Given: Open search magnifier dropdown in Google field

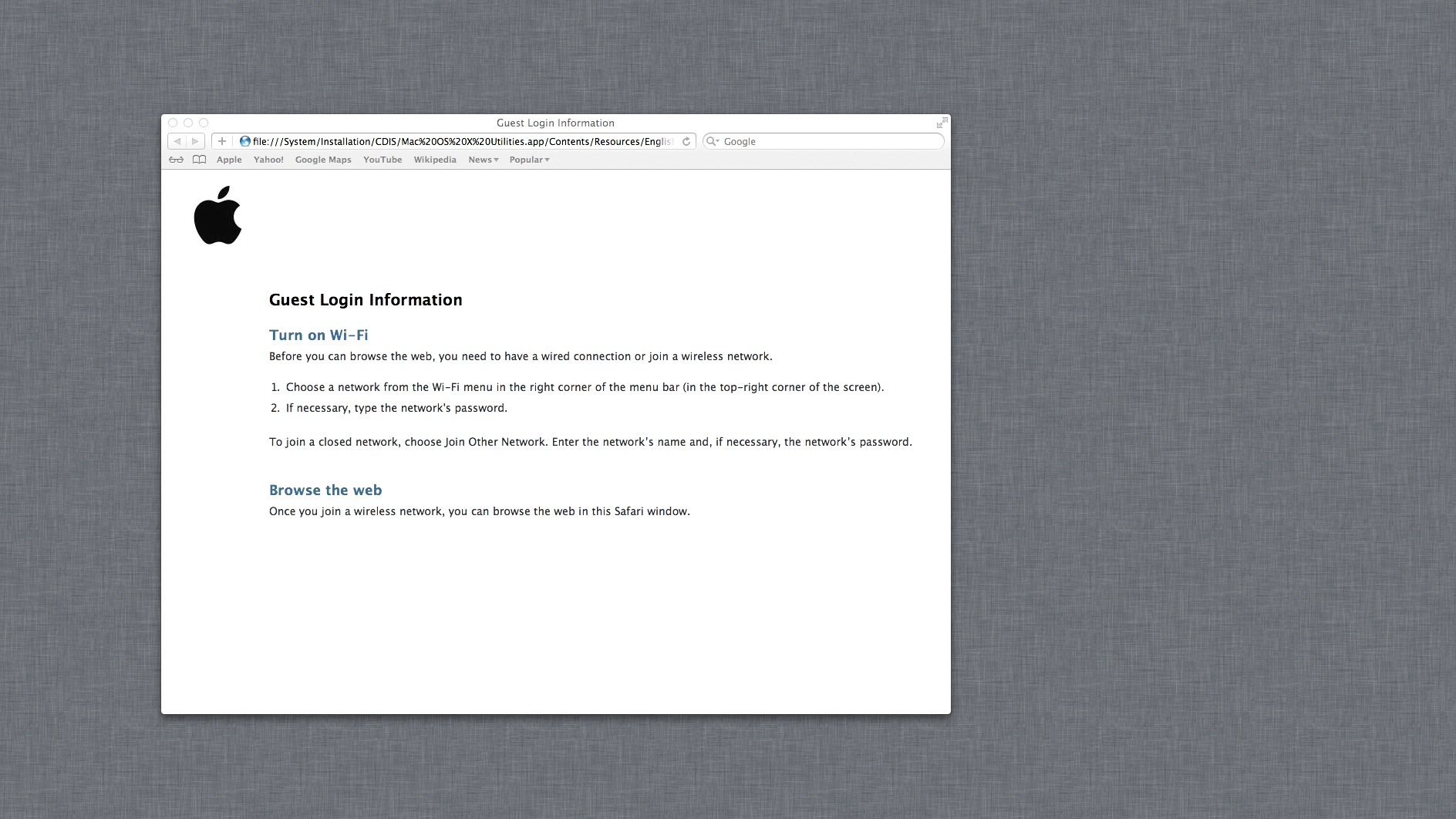Looking at the screenshot, I should pos(713,141).
